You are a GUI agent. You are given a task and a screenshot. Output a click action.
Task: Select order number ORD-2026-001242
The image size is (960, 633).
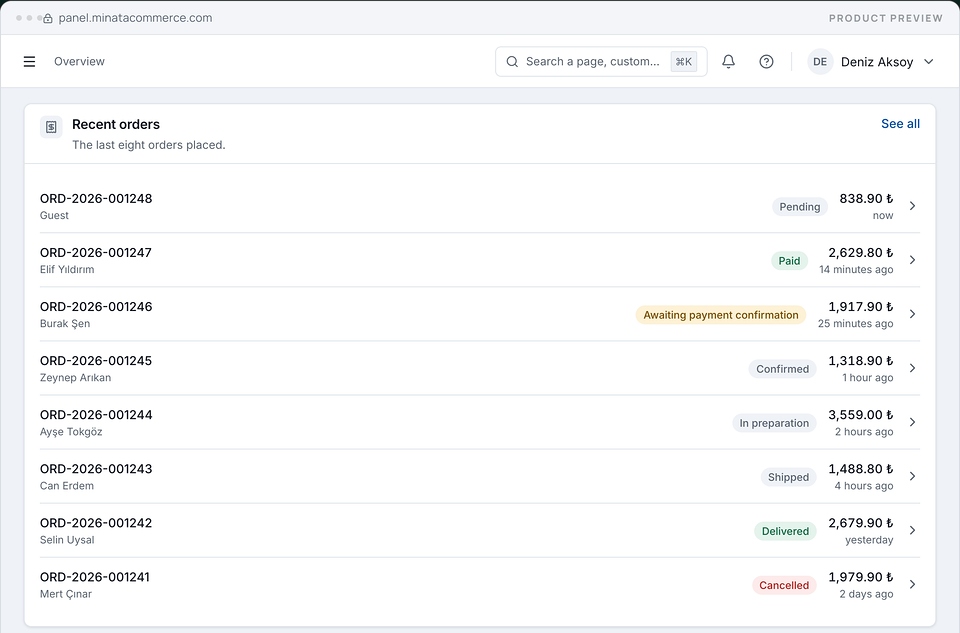[96, 523]
